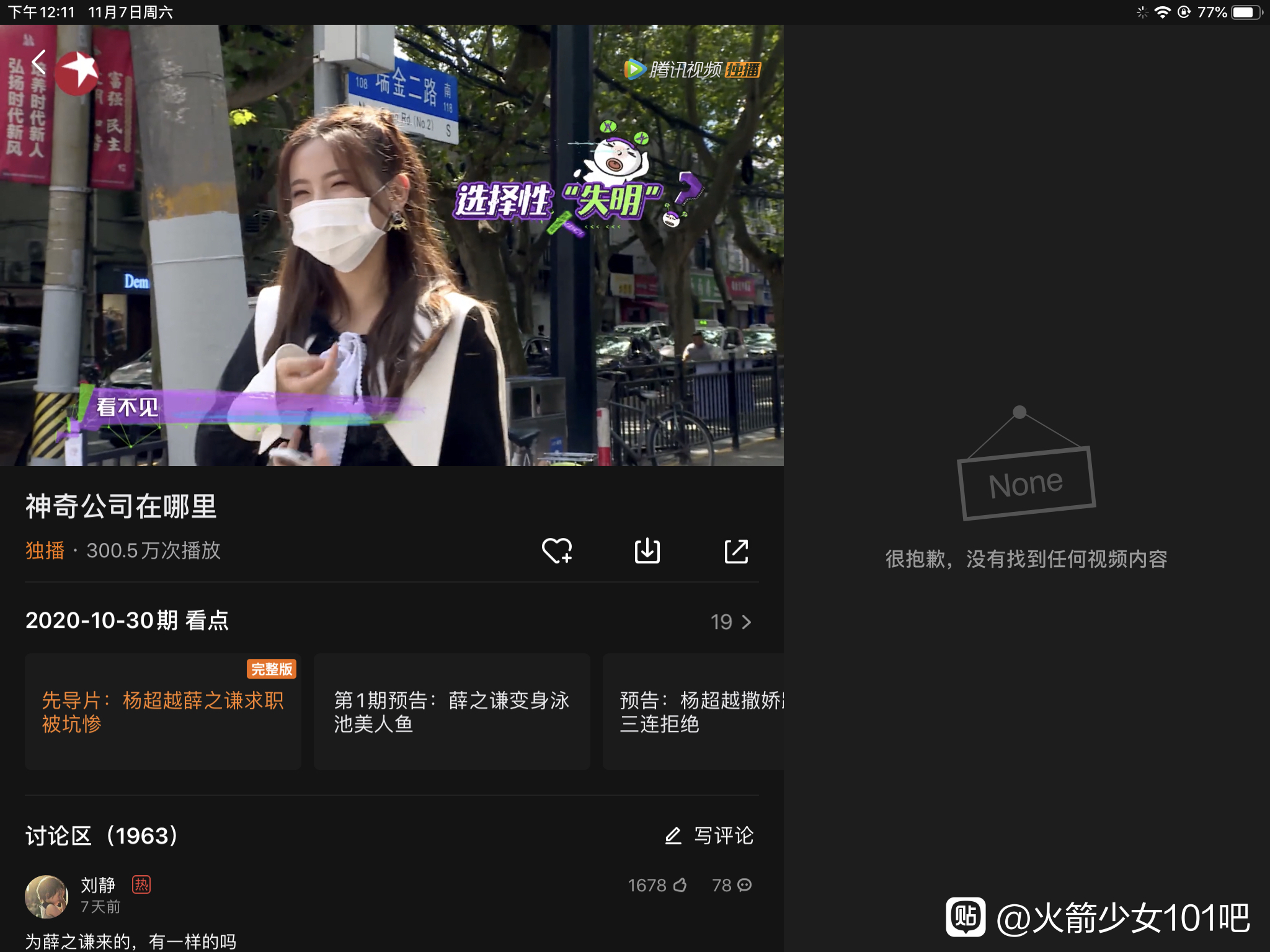Image resolution: width=1270 pixels, height=952 pixels.
Task: Open commenter name 刘静
Action: pos(98,884)
